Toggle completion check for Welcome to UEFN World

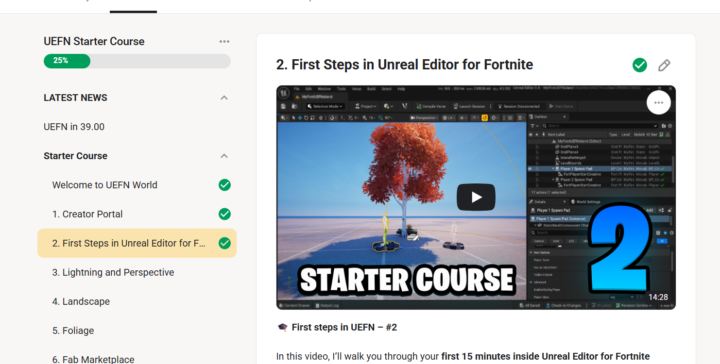tap(225, 185)
